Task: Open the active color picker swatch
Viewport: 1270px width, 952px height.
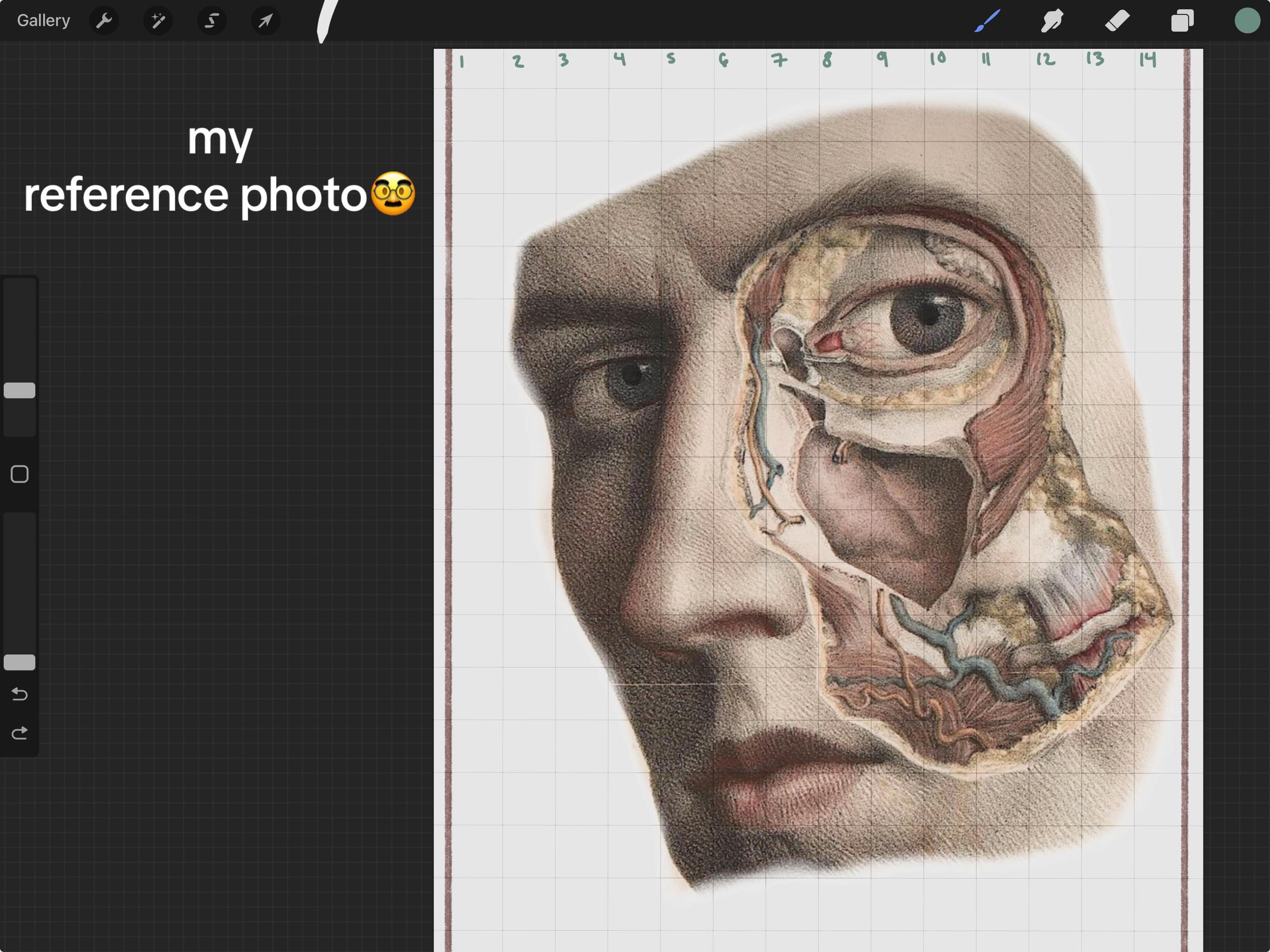Action: 1247,20
